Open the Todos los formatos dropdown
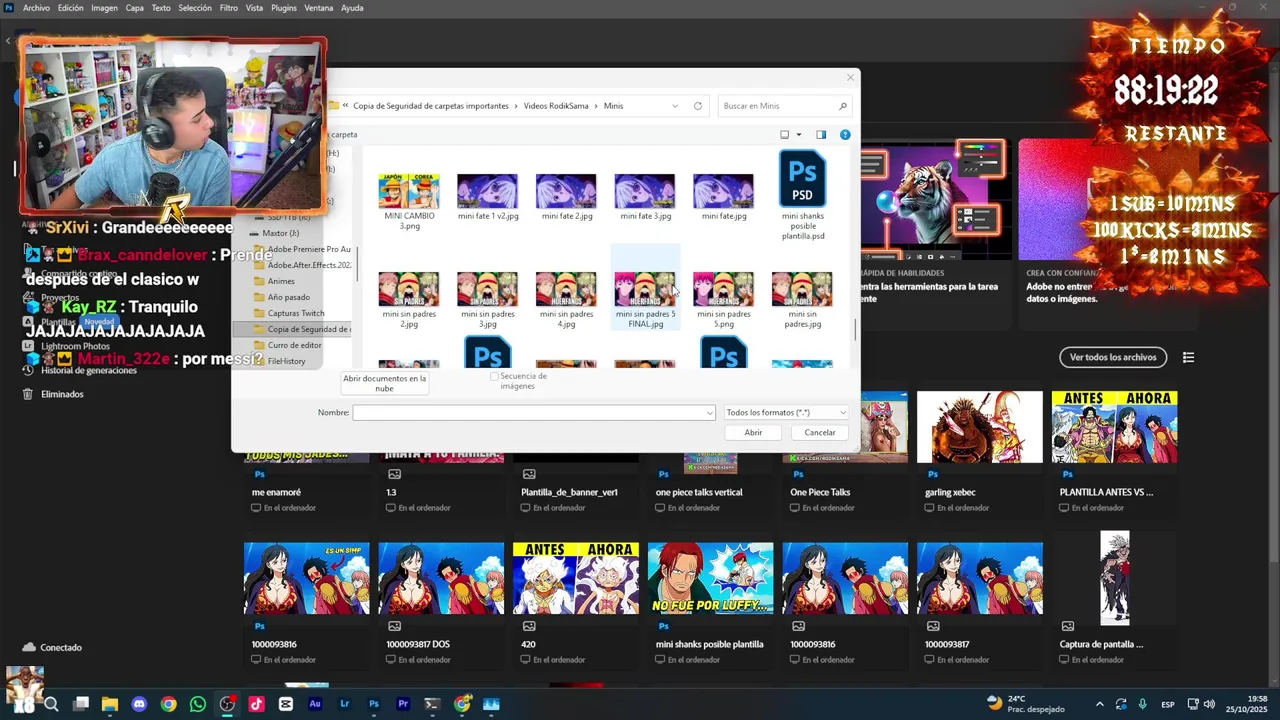Viewport: 1280px width, 720px height. coord(786,412)
